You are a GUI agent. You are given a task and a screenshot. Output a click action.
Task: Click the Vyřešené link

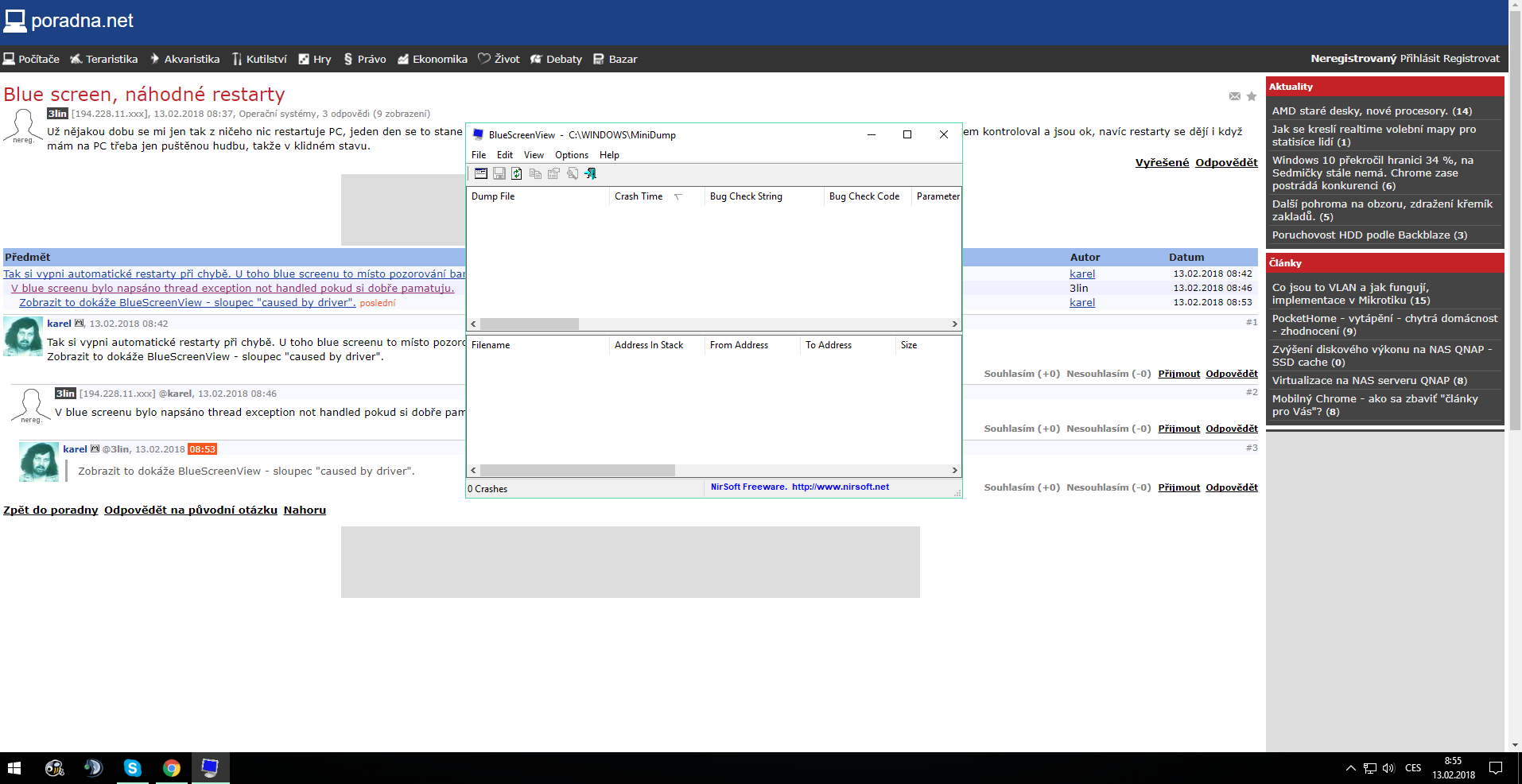pyautogui.click(x=1162, y=162)
